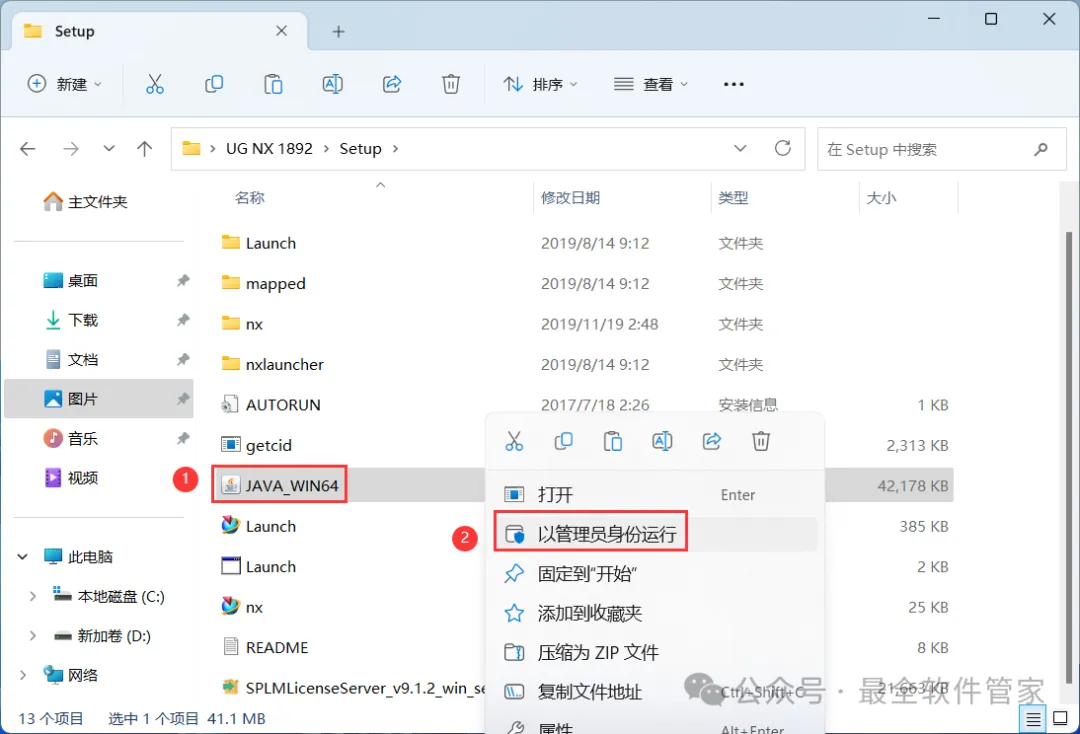Select the mapped folder

point(263,284)
